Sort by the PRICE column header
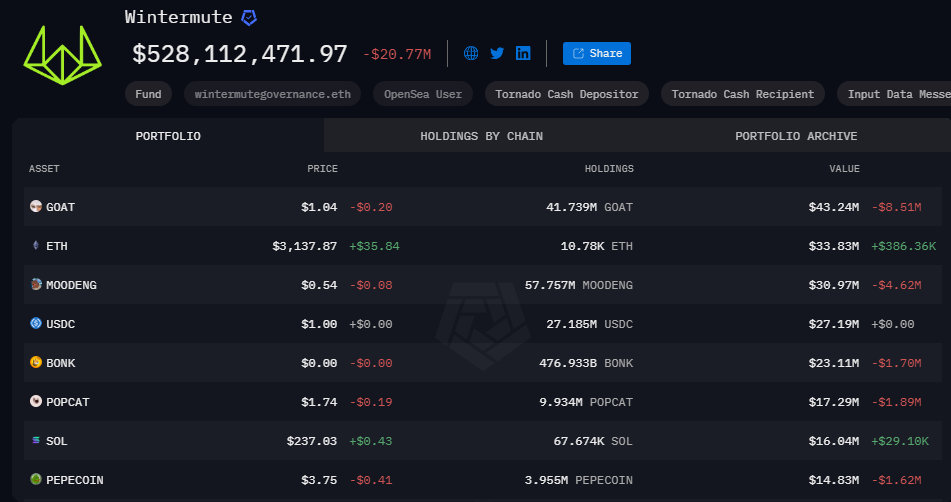 pos(322,169)
